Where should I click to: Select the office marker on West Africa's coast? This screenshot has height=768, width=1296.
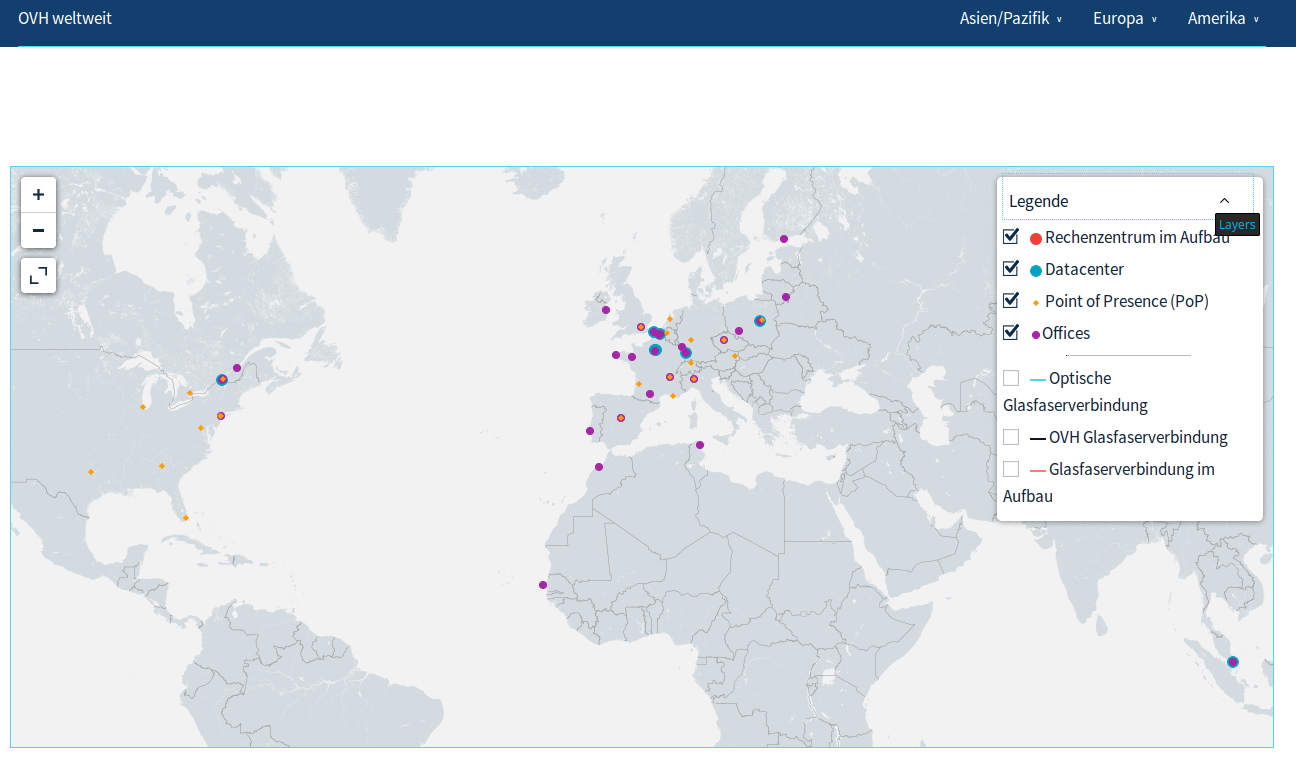click(x=543, y=585)
